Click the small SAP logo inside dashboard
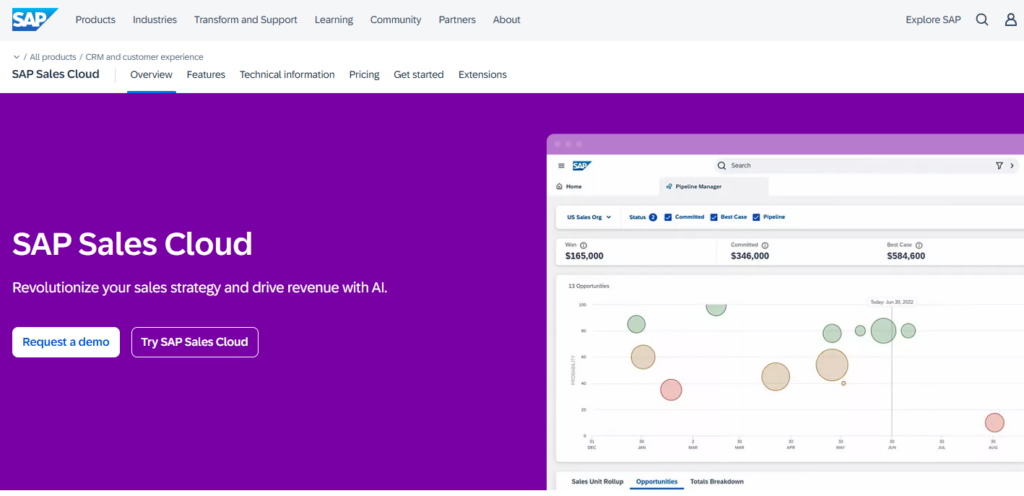 582,166
